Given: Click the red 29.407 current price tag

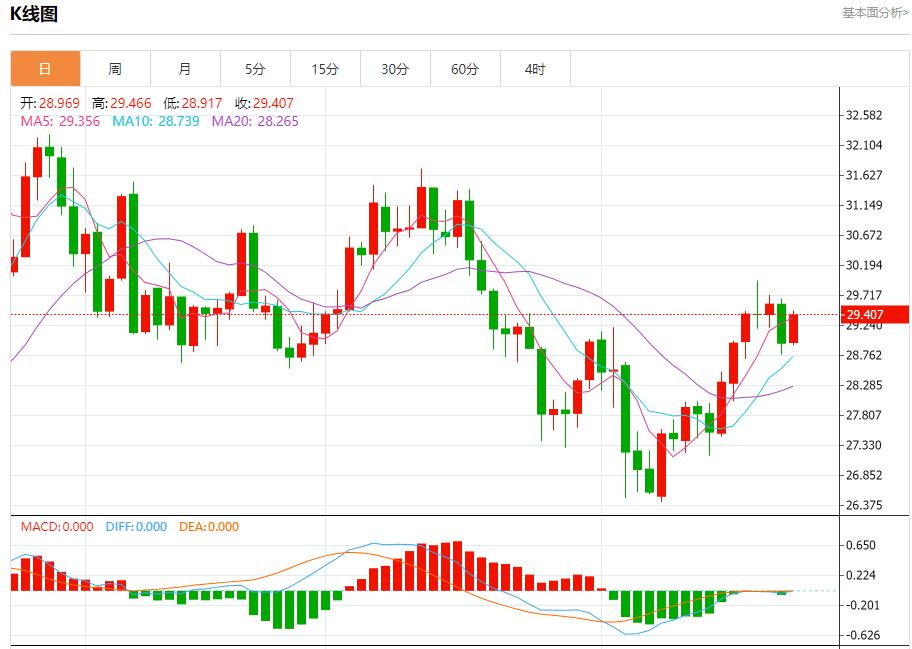Looking at the screenshot, I should (x=875, y=315).
